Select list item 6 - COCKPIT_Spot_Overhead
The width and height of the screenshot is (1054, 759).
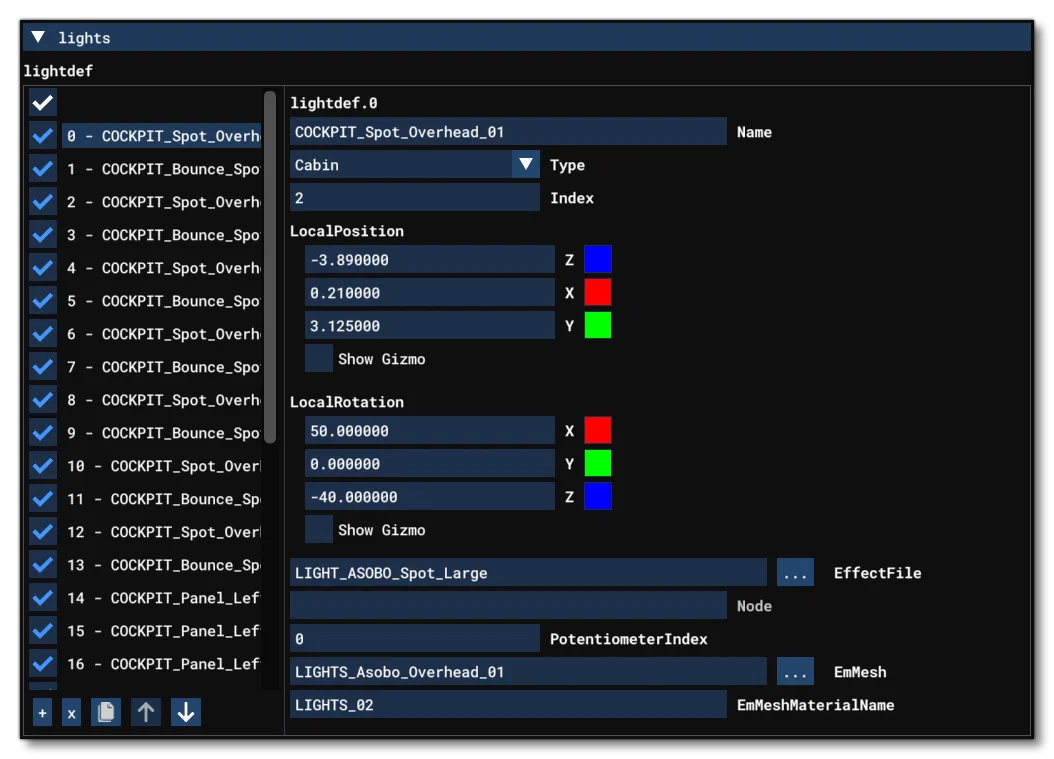coord(161,333)
